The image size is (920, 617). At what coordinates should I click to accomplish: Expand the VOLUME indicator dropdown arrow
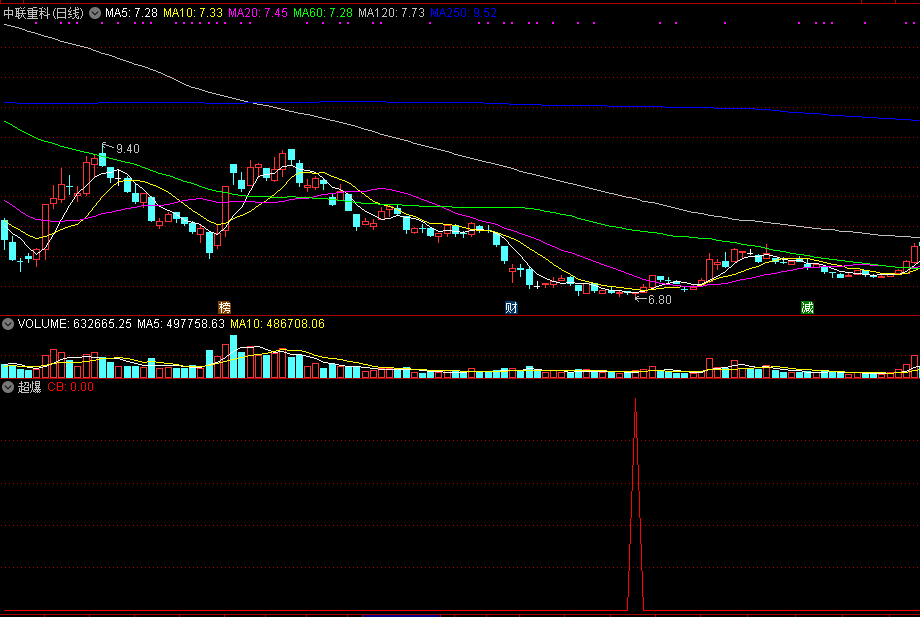[8, 324]
